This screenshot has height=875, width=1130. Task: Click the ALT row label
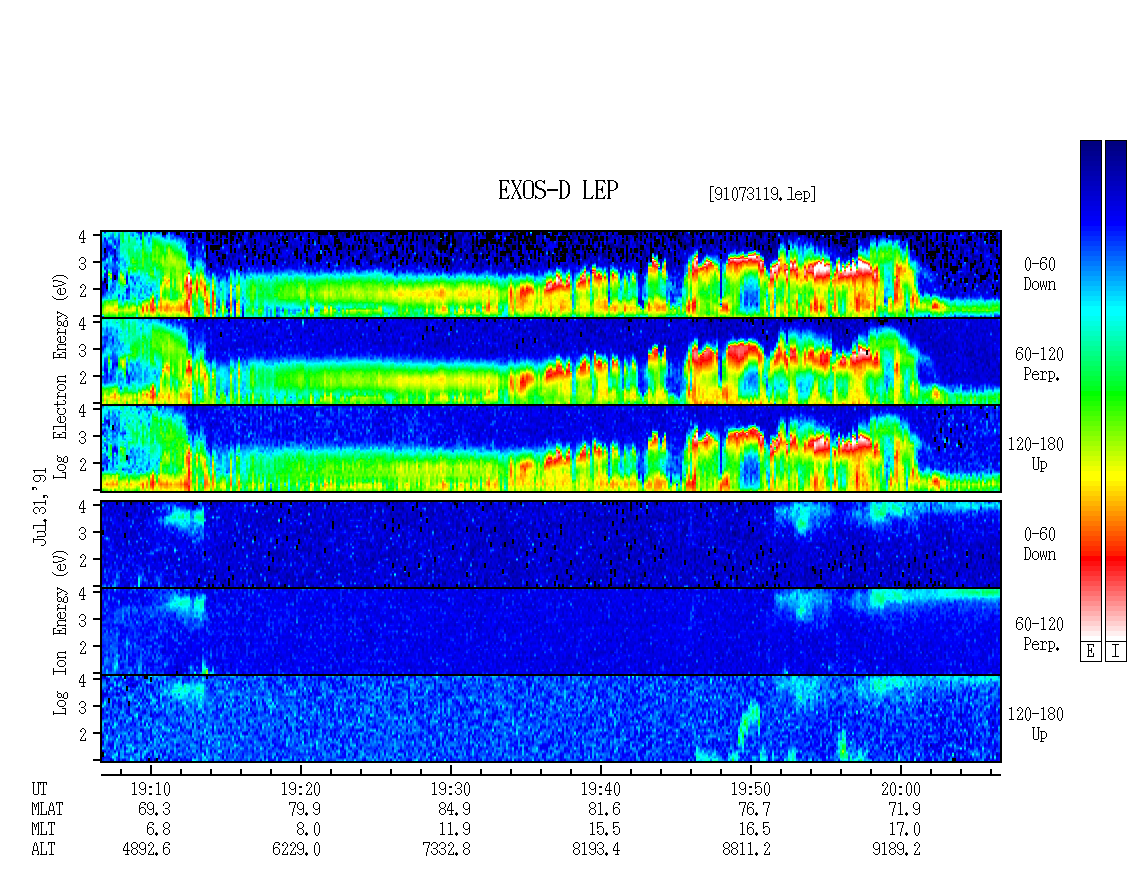43,850
